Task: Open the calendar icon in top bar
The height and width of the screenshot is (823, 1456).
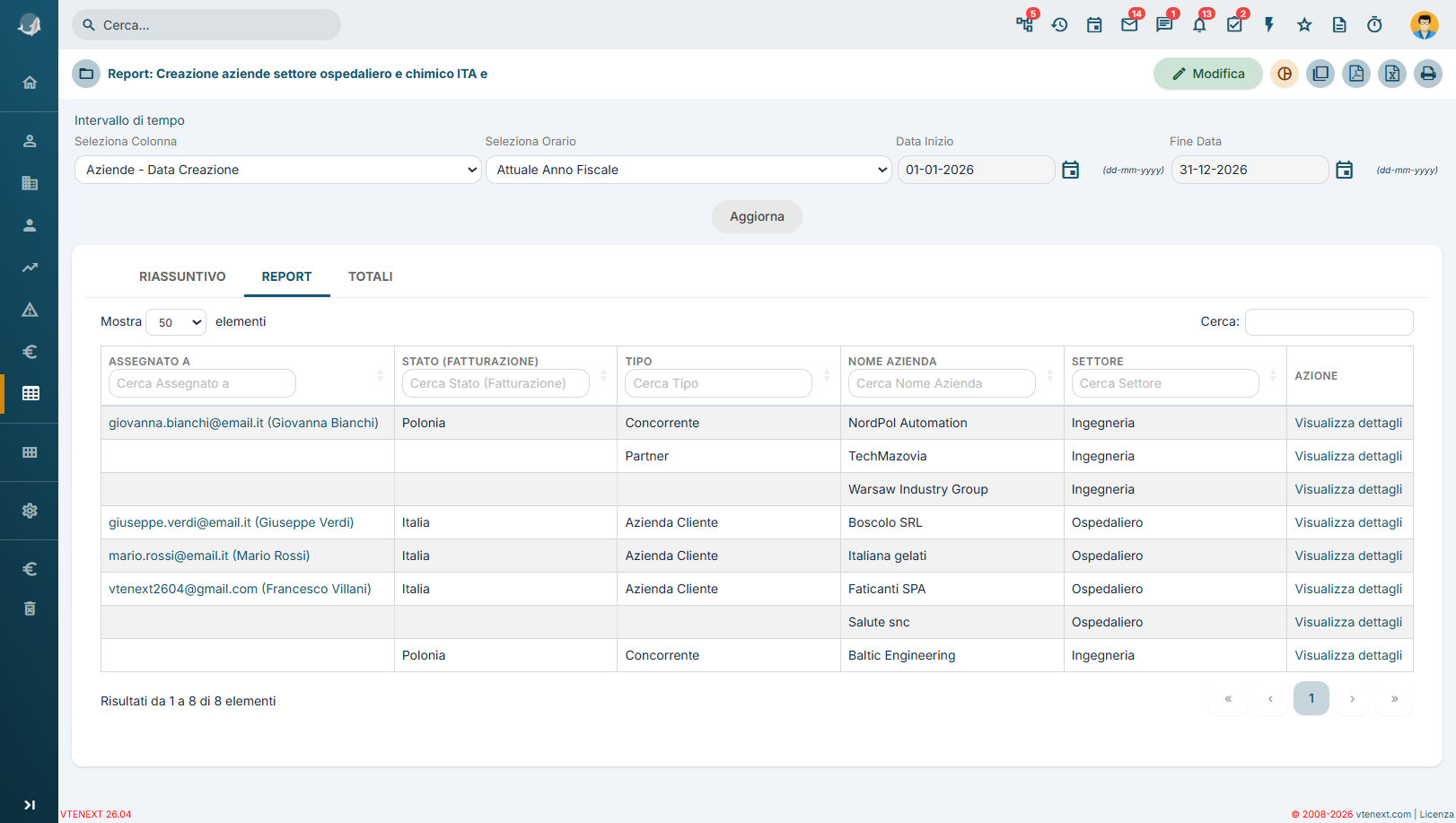Action: point(1094,24)
